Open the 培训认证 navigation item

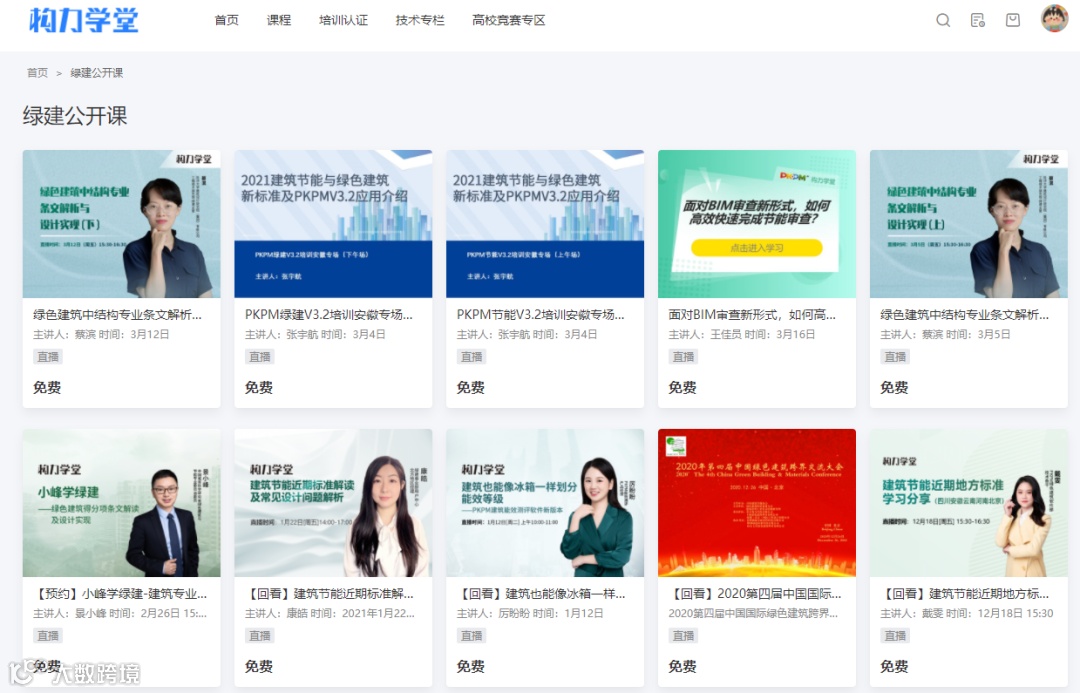point(344,21)
